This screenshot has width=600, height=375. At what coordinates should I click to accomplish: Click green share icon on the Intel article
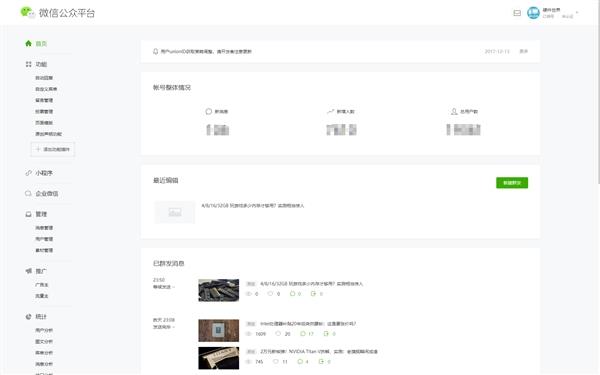(326, 334)
